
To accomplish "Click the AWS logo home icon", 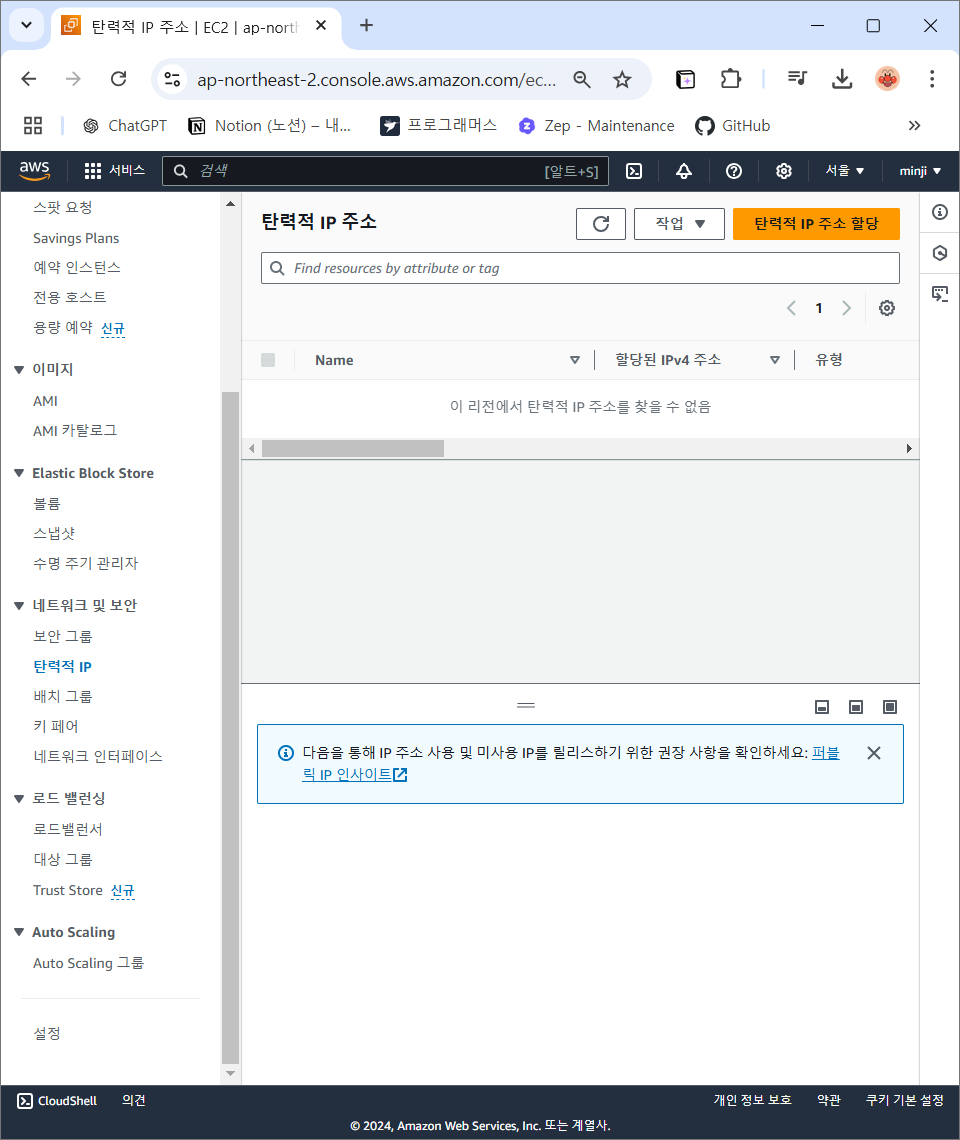I will [34, 170].
